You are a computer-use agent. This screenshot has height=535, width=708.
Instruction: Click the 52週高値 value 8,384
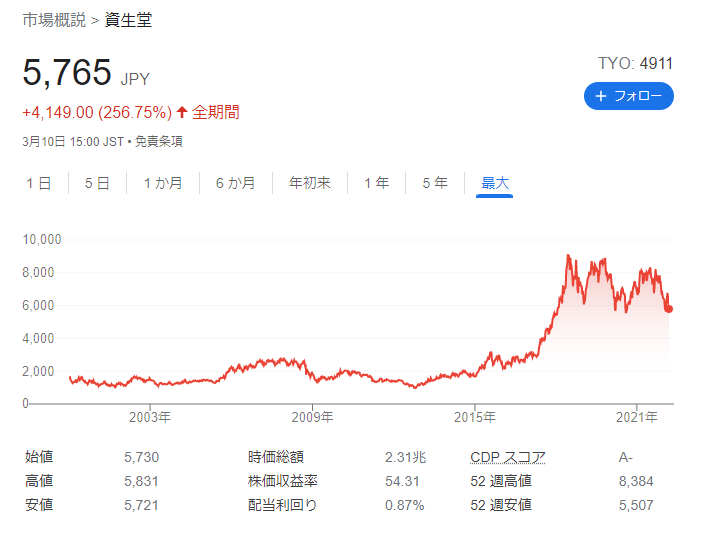point(636,481)
